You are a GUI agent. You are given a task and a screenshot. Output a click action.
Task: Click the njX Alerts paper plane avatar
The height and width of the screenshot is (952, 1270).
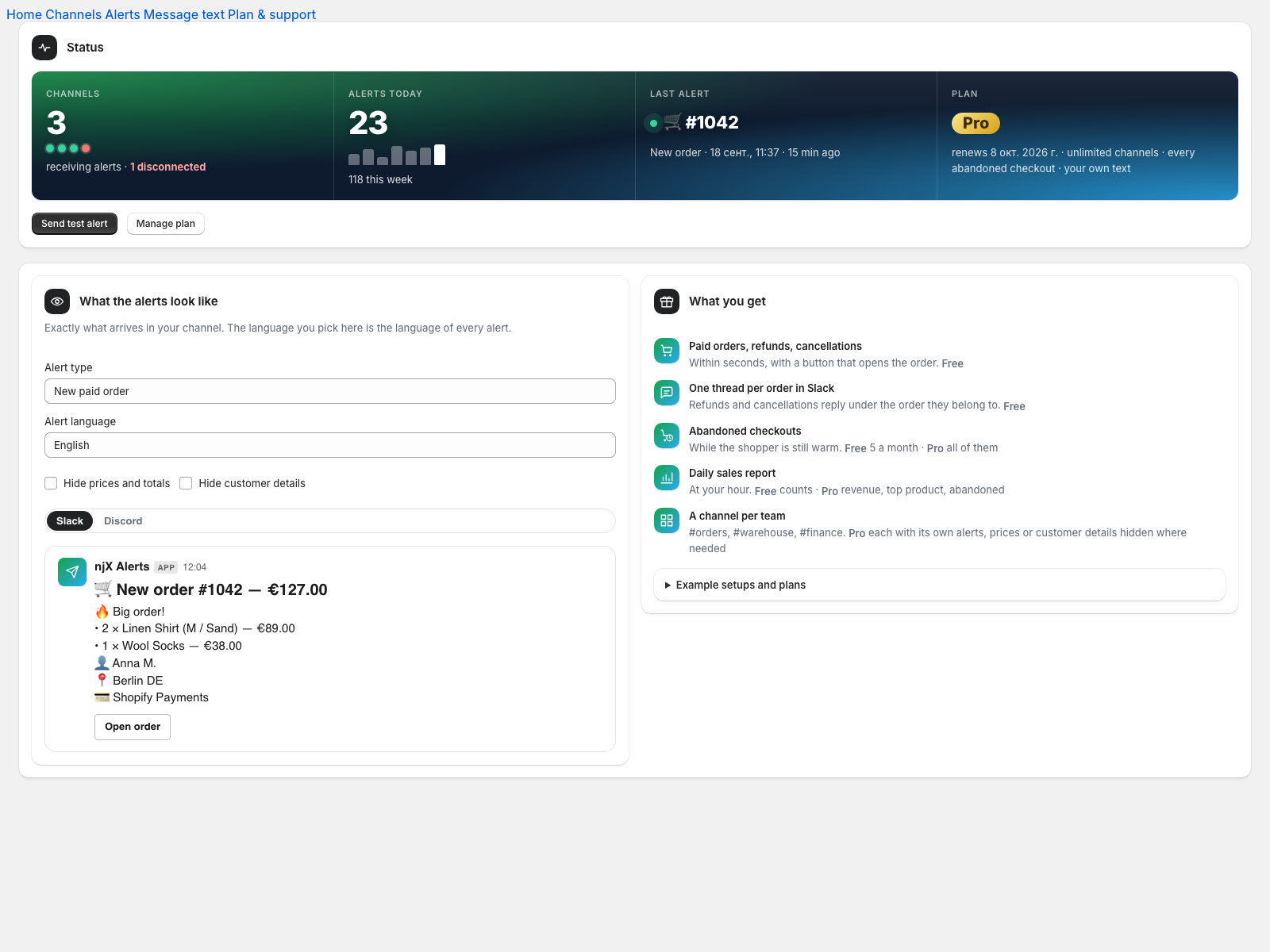[x=72, y=572]
